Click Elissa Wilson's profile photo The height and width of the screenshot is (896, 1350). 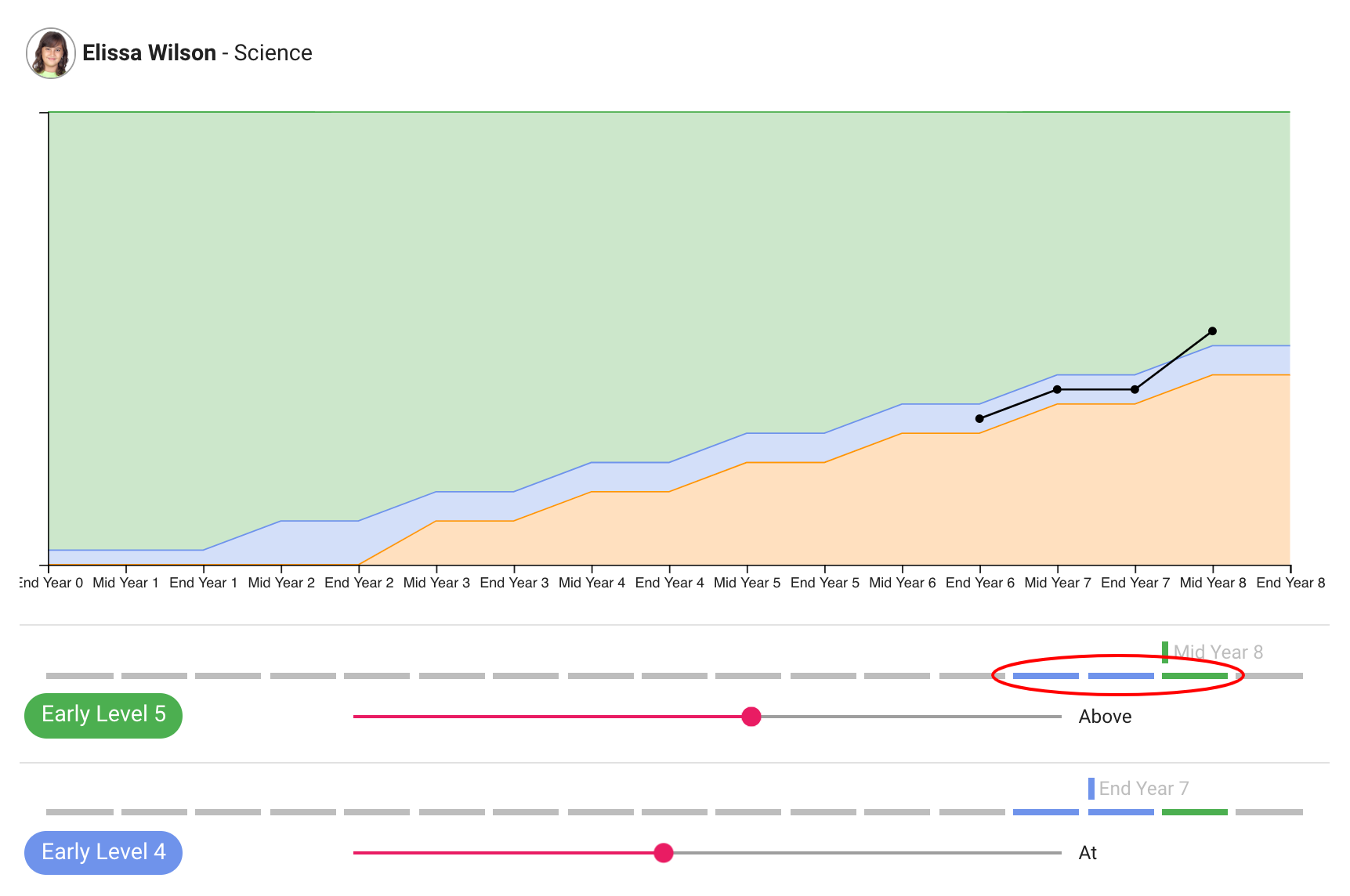(51, 53)
